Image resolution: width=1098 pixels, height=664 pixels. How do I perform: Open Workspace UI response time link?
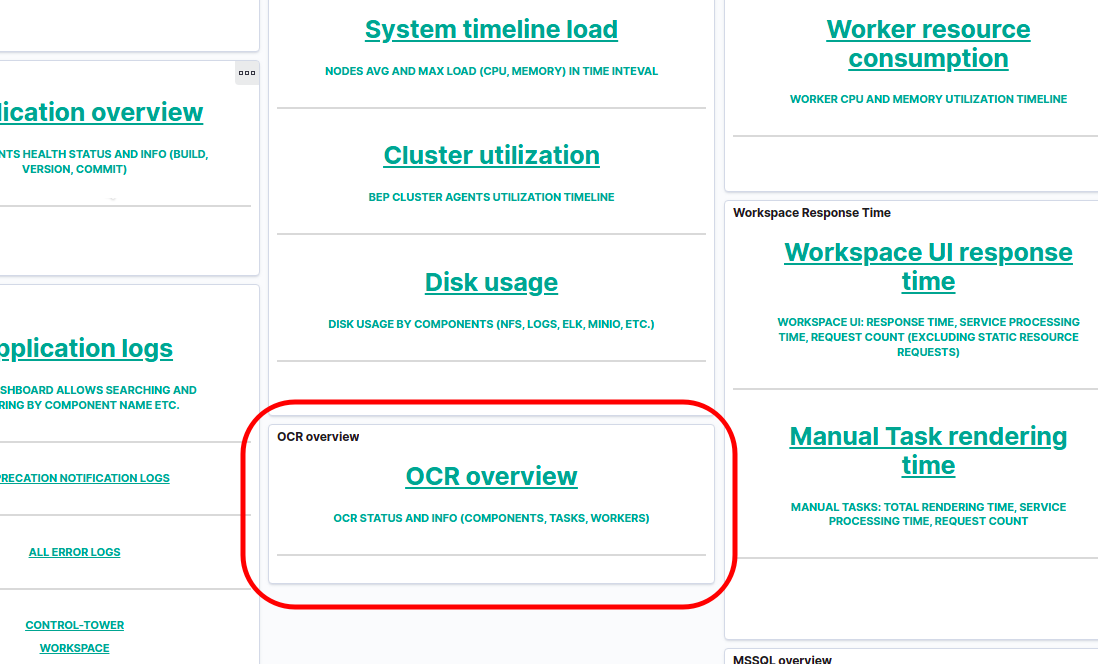click(x=928, y=267)
